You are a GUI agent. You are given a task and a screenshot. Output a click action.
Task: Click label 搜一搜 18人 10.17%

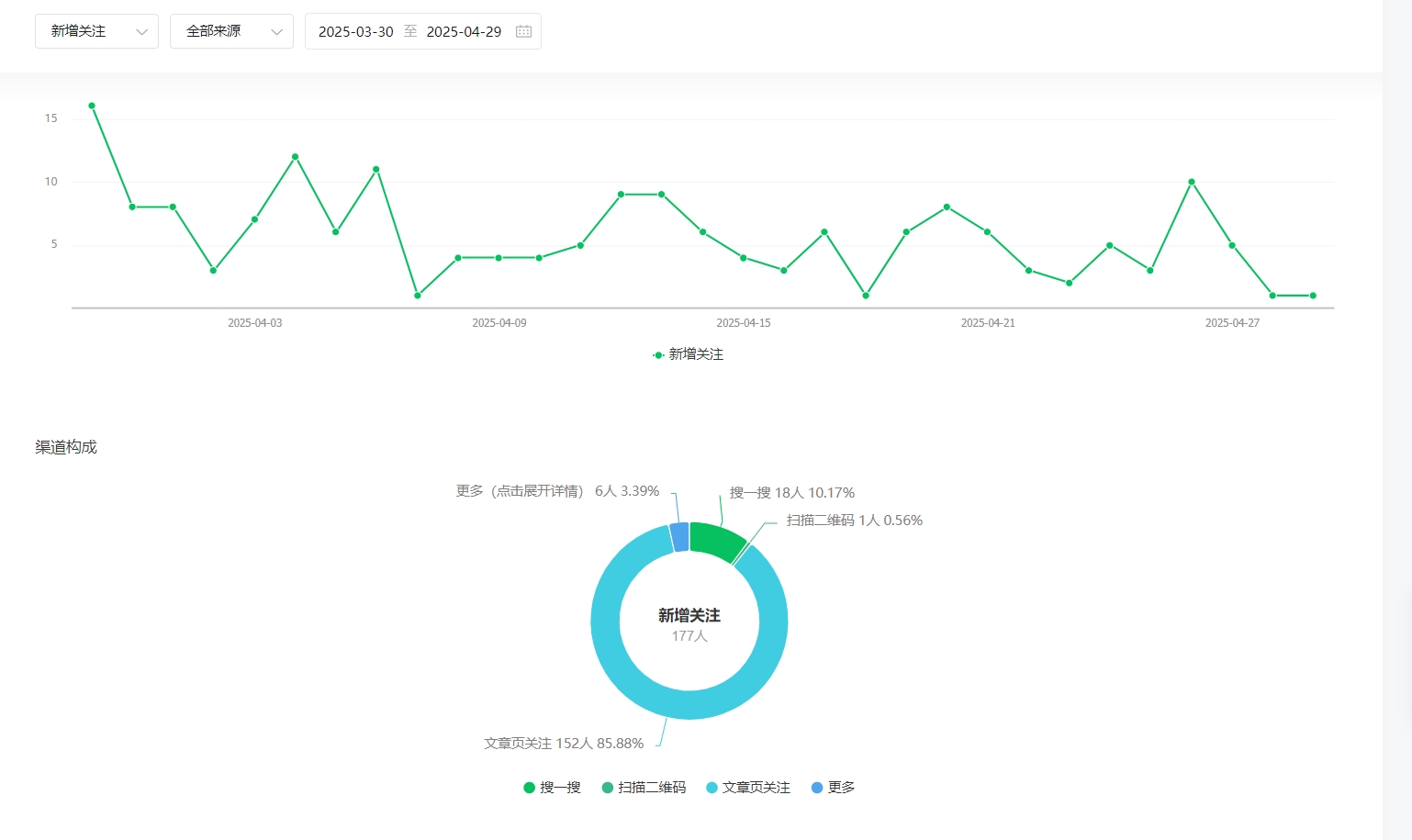(792, 493)
